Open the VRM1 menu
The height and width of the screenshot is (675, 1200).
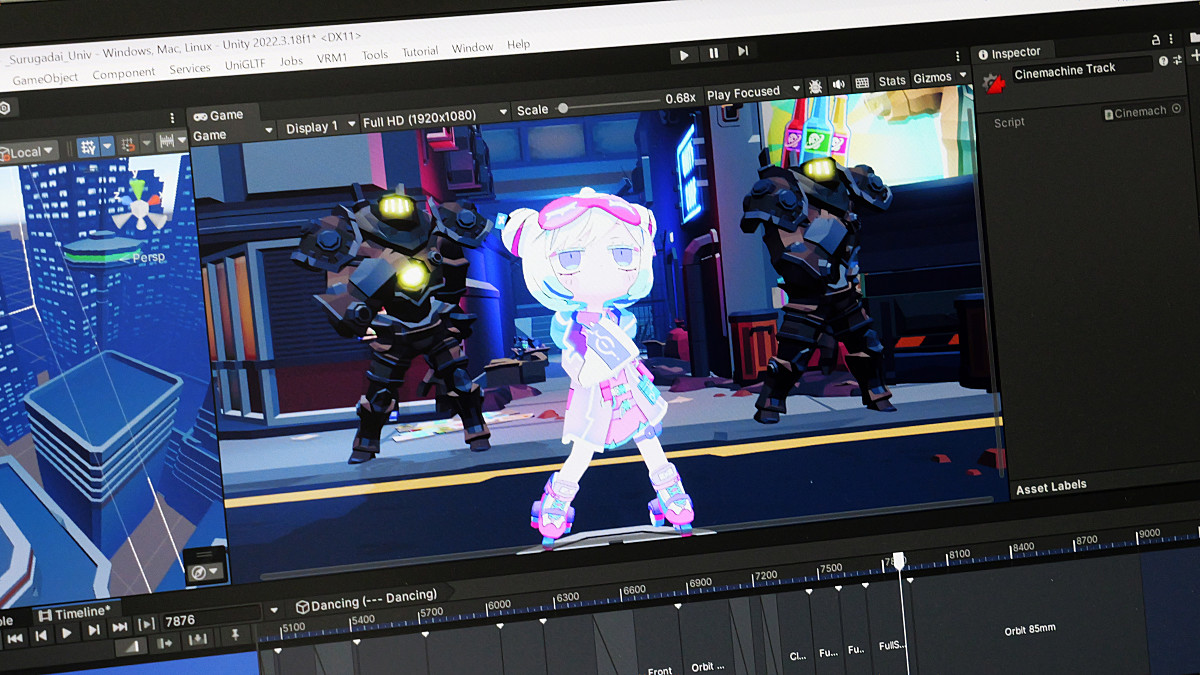[x=332, y=58]
